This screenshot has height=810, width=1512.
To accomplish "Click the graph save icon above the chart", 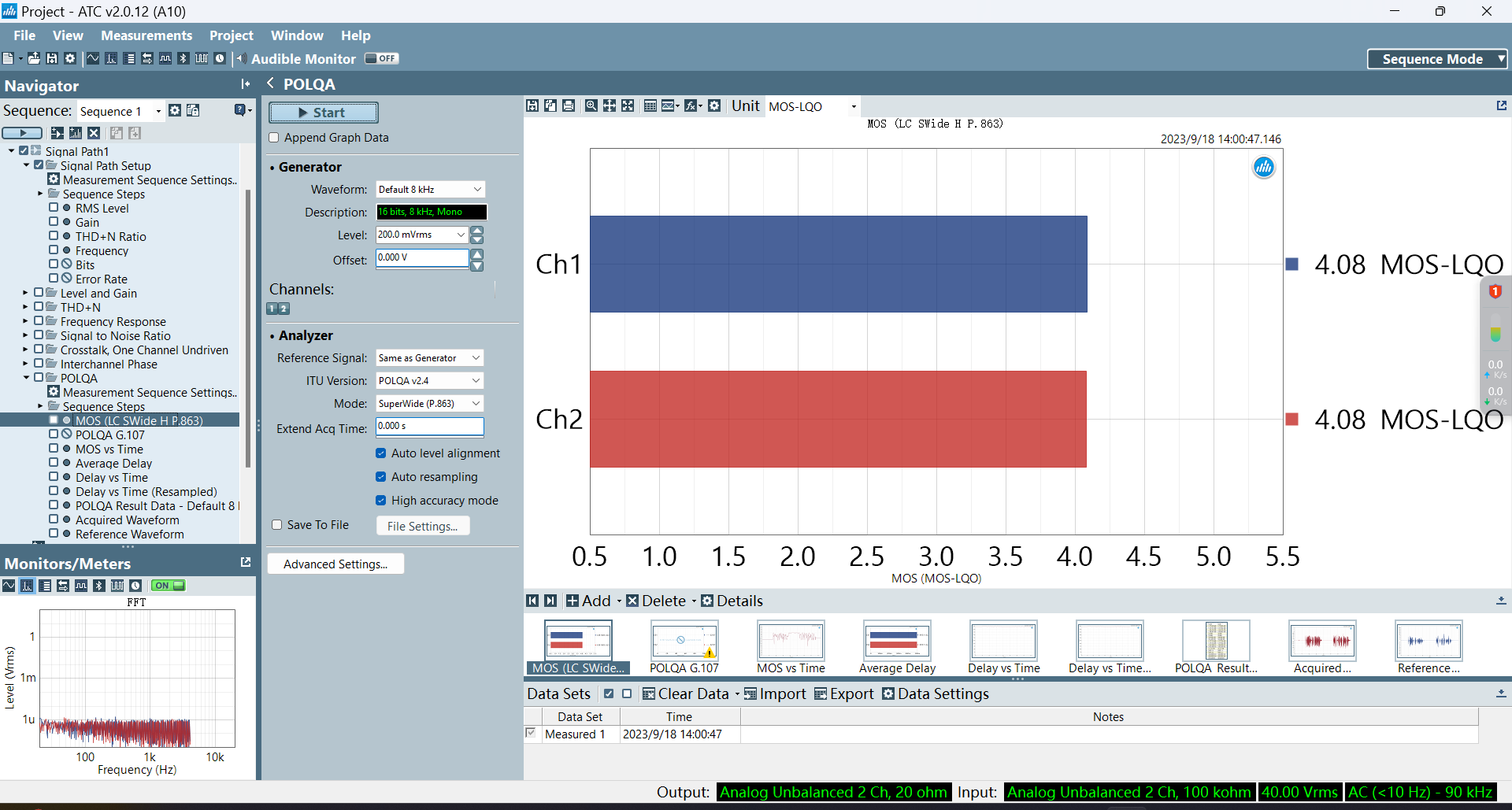I will pyautogui.click(x=532, y=105).
